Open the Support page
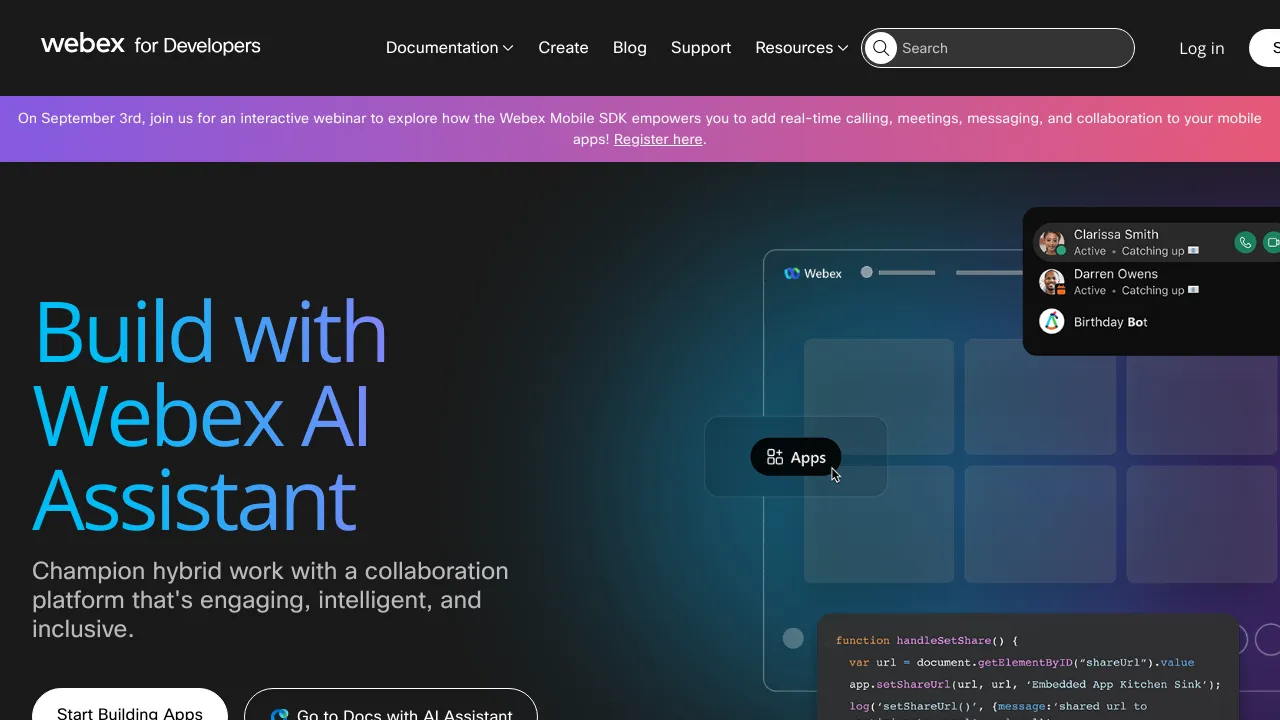 701,48
